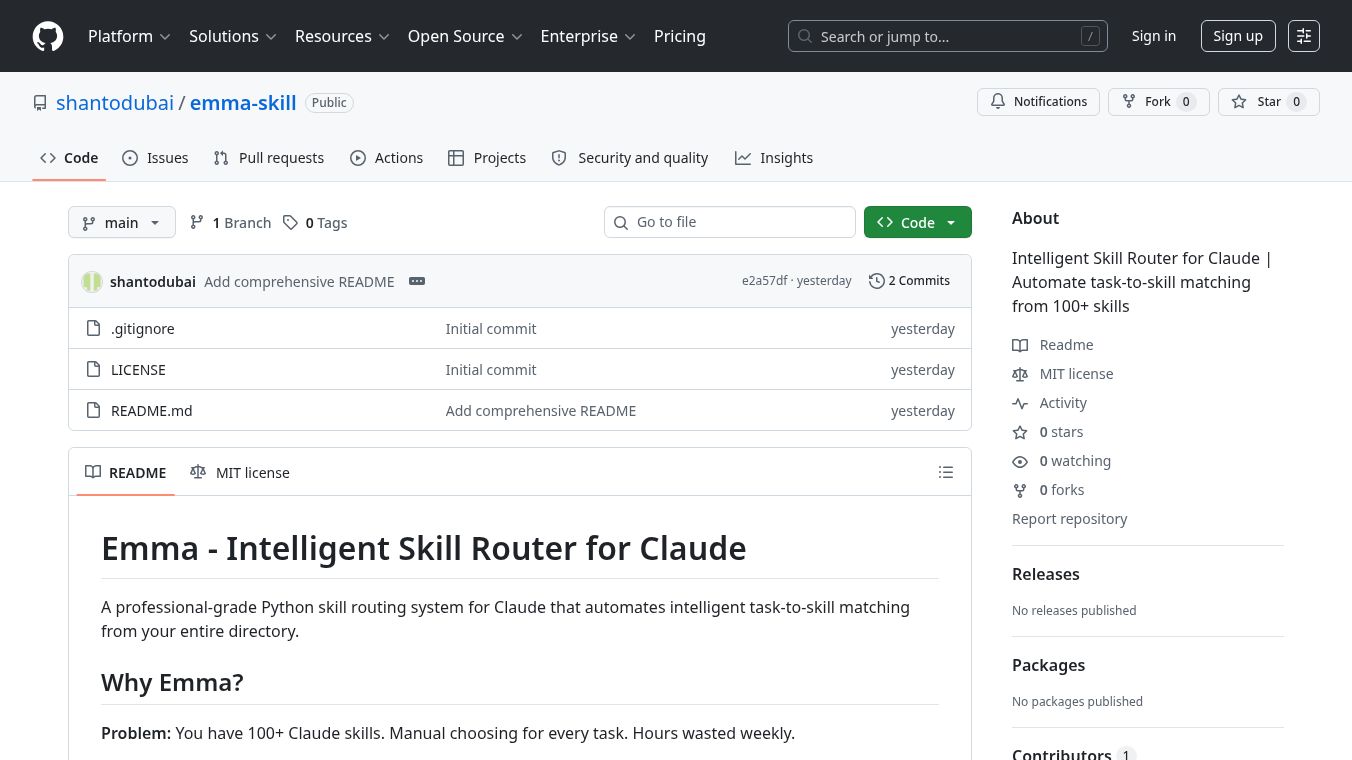Go to the Projects tab
Viewport: 1352px width, 760px height.
click(487, 158)
